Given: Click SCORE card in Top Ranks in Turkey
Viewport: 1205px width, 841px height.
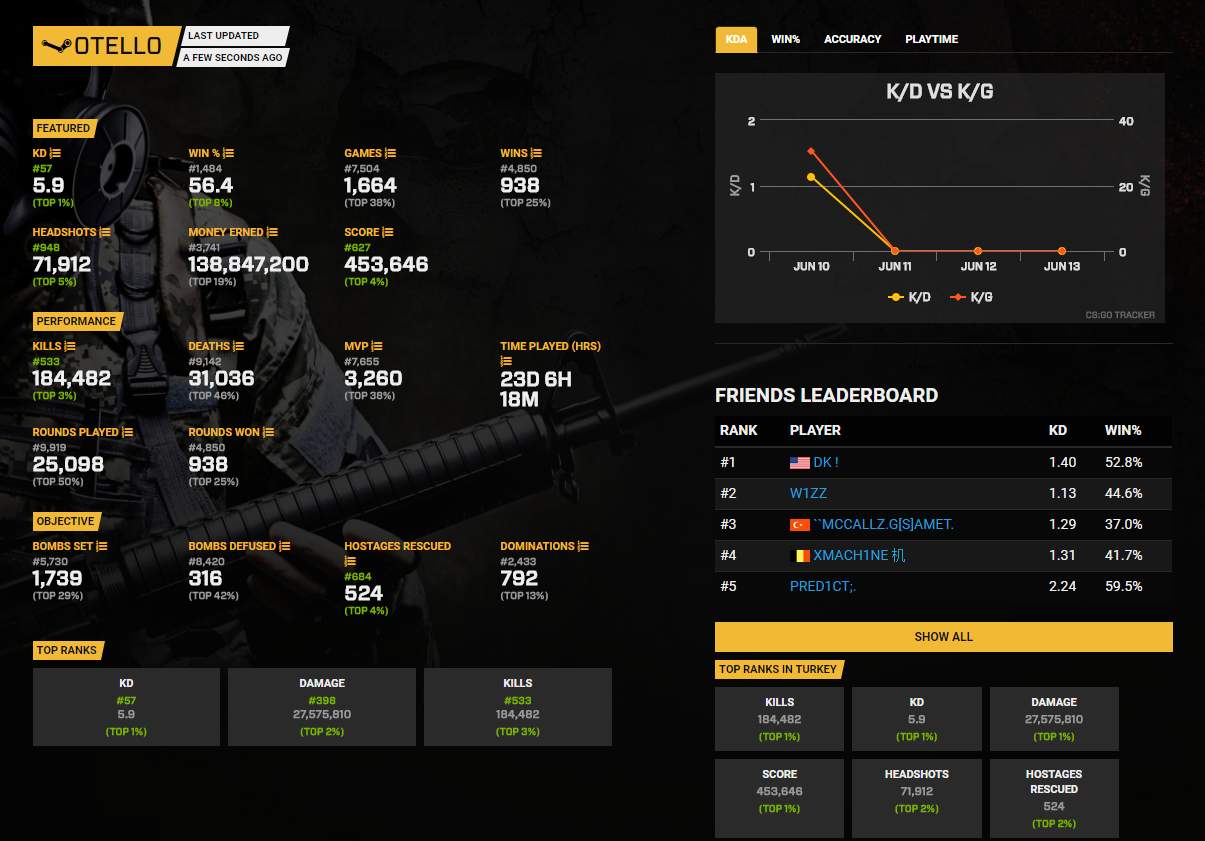Looking at the screenshot, I should [779, 798].
